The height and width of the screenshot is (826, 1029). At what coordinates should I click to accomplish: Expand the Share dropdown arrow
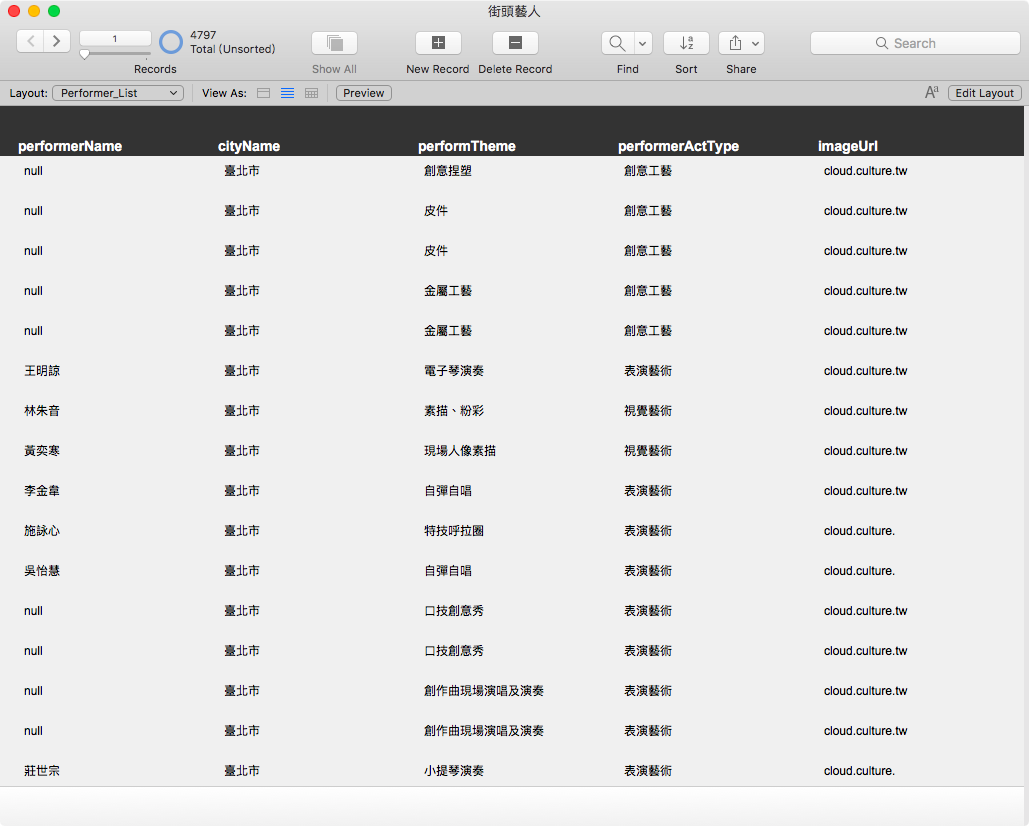(756, 43)
